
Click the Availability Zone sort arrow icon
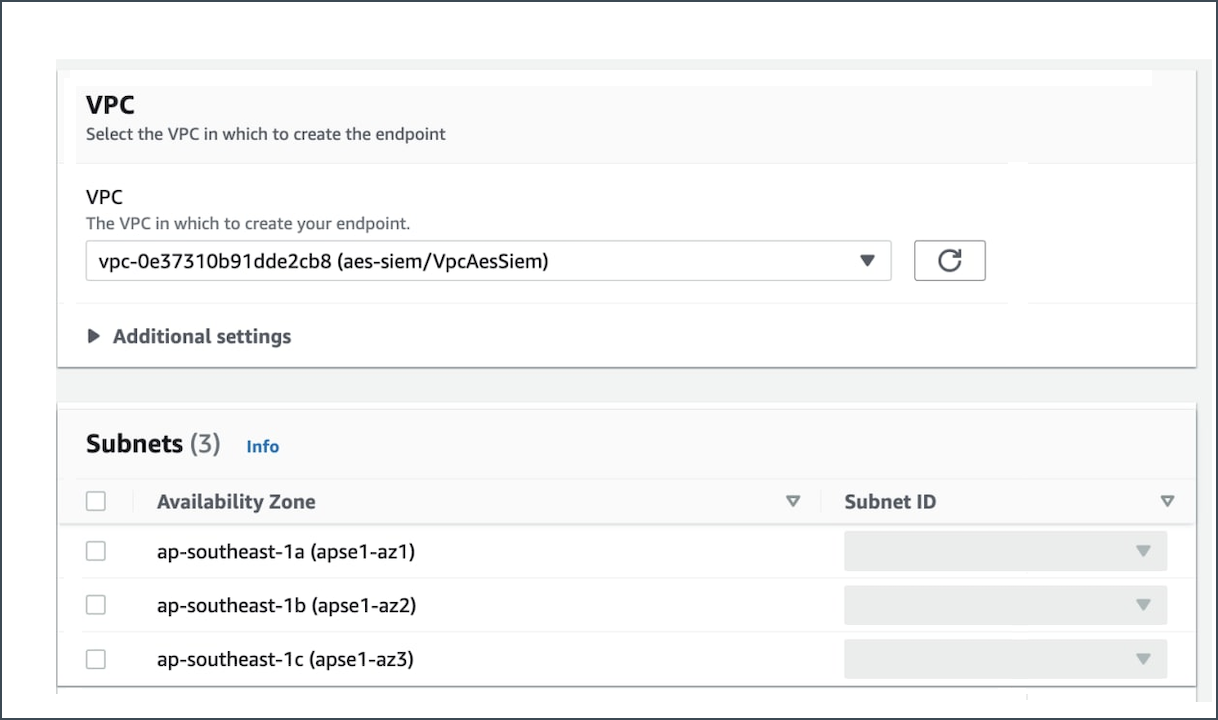click(793, 502)
